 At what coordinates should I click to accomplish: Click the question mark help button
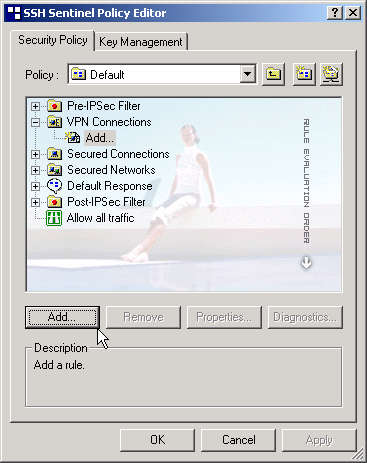(335, 13)
